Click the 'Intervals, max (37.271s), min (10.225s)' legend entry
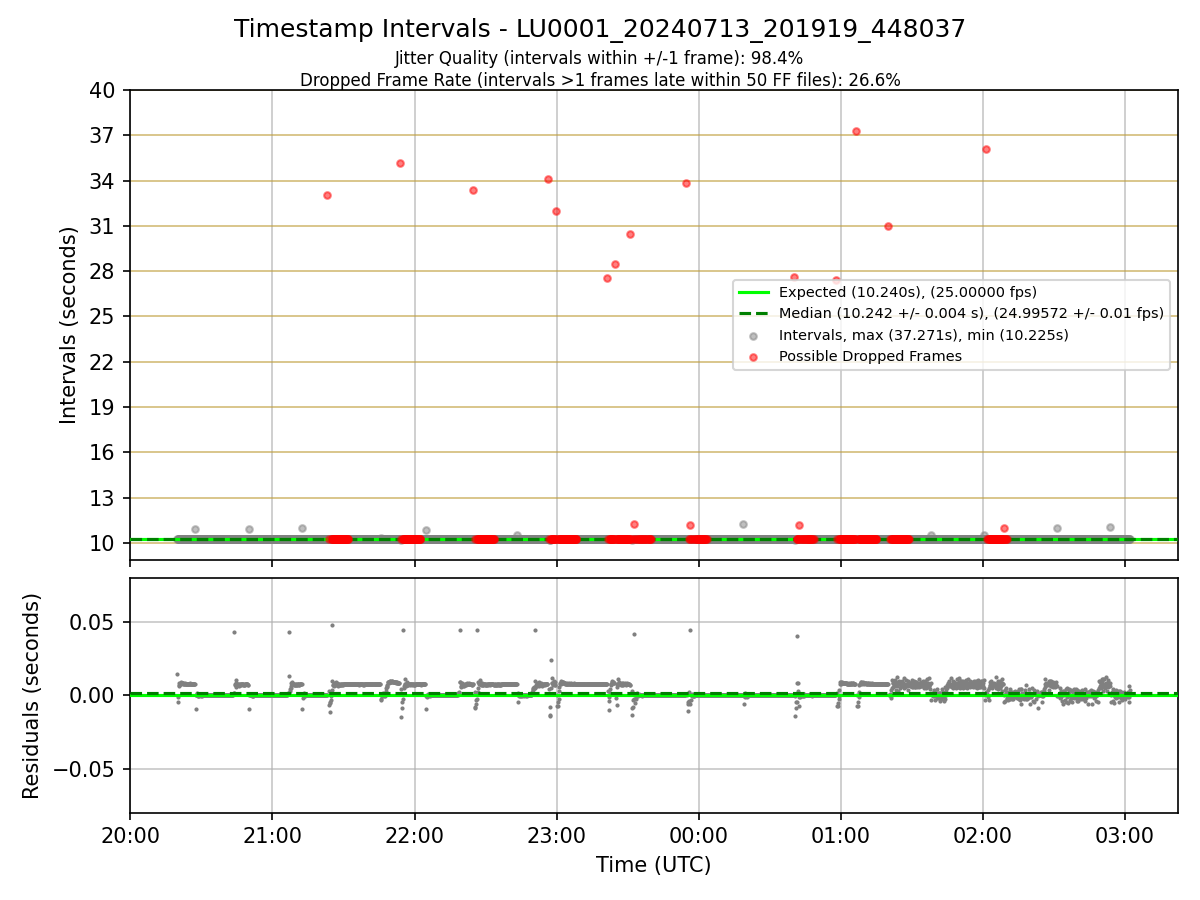Viewport: 1200px width, 900px height. (x=923, y=335)
